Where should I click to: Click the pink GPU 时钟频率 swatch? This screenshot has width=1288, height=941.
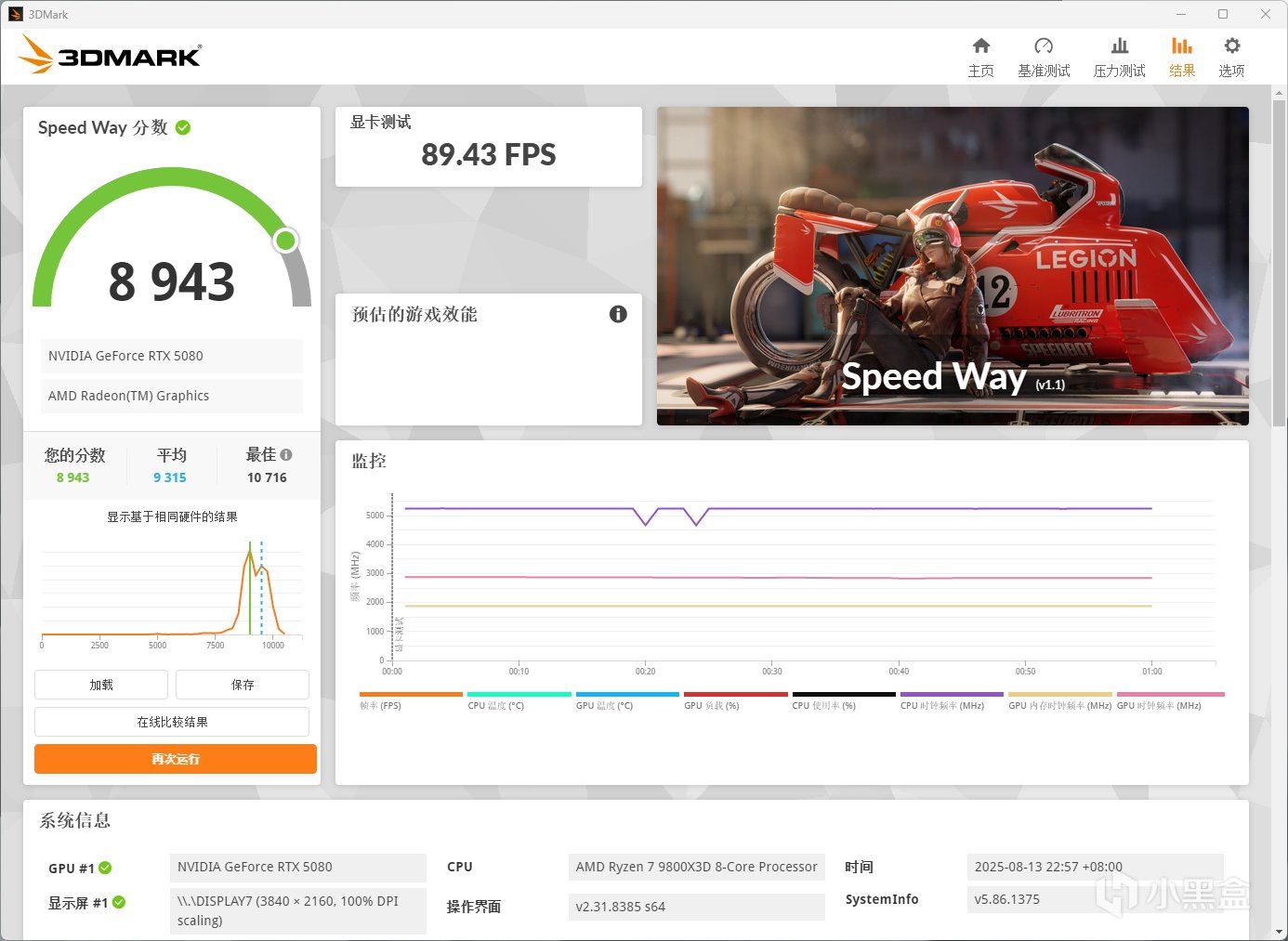[1171, 694]
